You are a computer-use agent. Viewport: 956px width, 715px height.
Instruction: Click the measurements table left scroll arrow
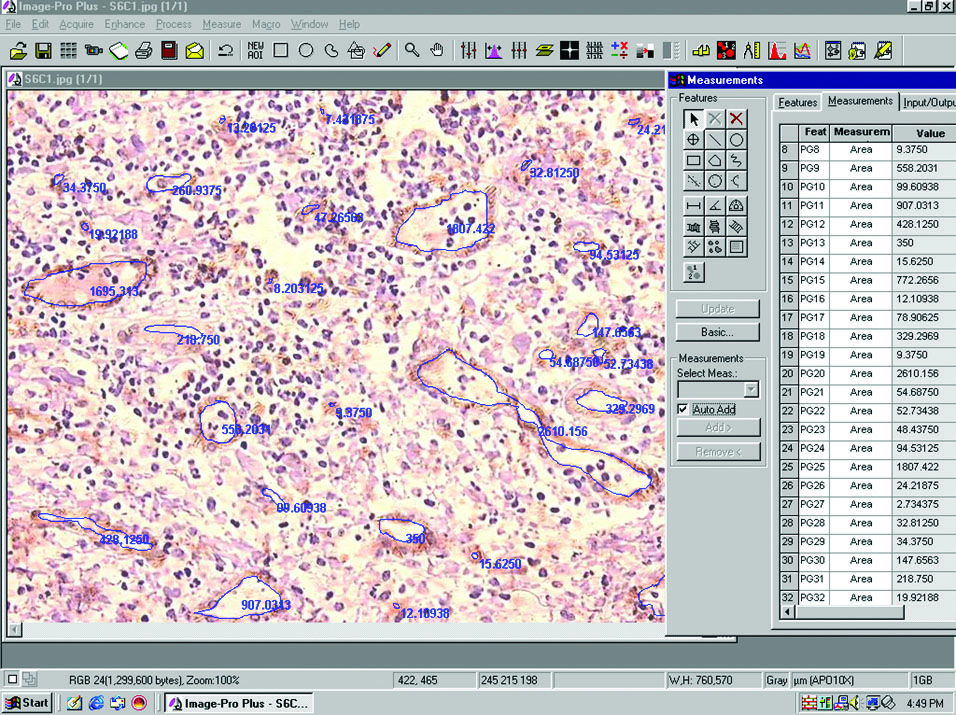788,611
